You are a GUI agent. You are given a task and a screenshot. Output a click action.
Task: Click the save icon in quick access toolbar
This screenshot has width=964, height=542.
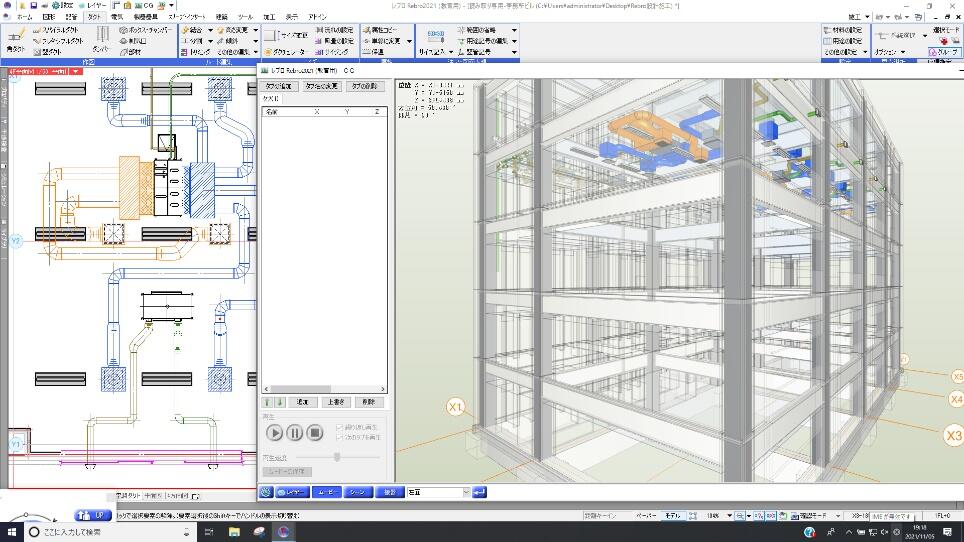point(33,6)
